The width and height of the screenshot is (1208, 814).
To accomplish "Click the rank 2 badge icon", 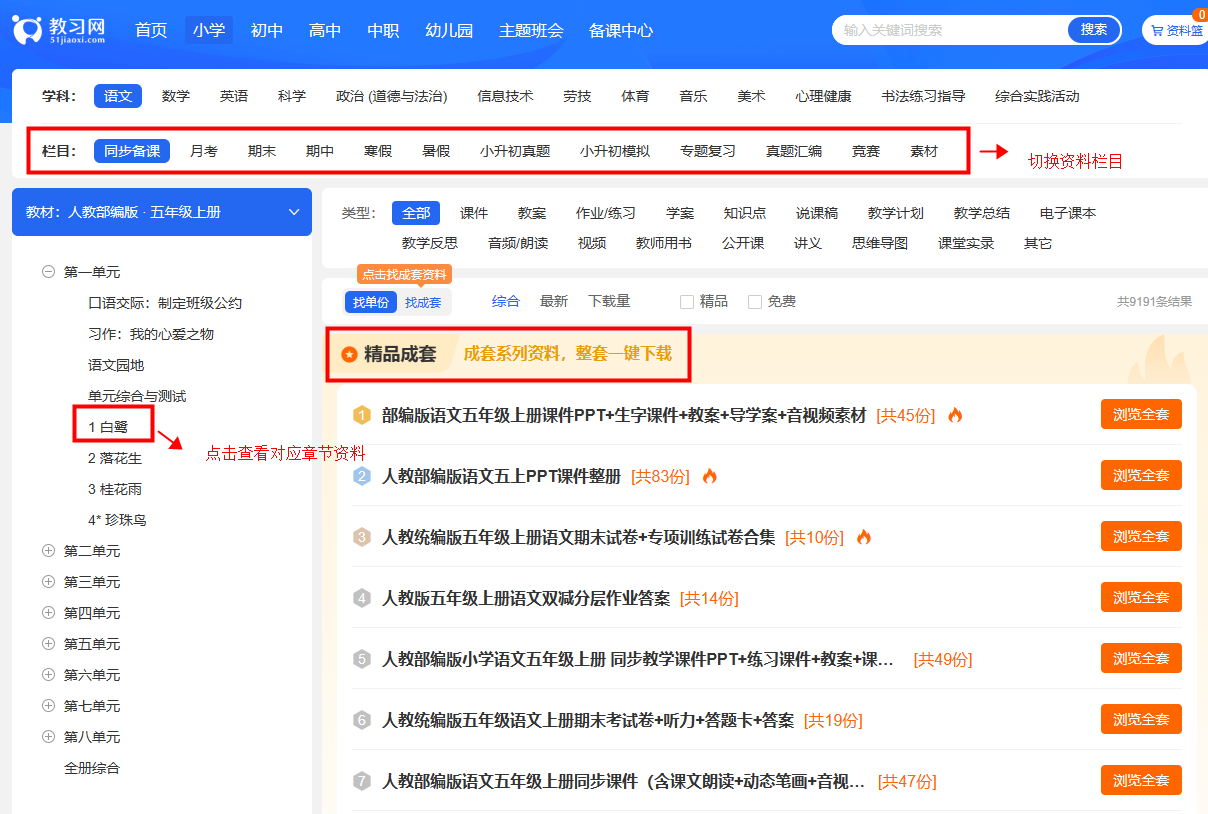I will coord(362,476).
